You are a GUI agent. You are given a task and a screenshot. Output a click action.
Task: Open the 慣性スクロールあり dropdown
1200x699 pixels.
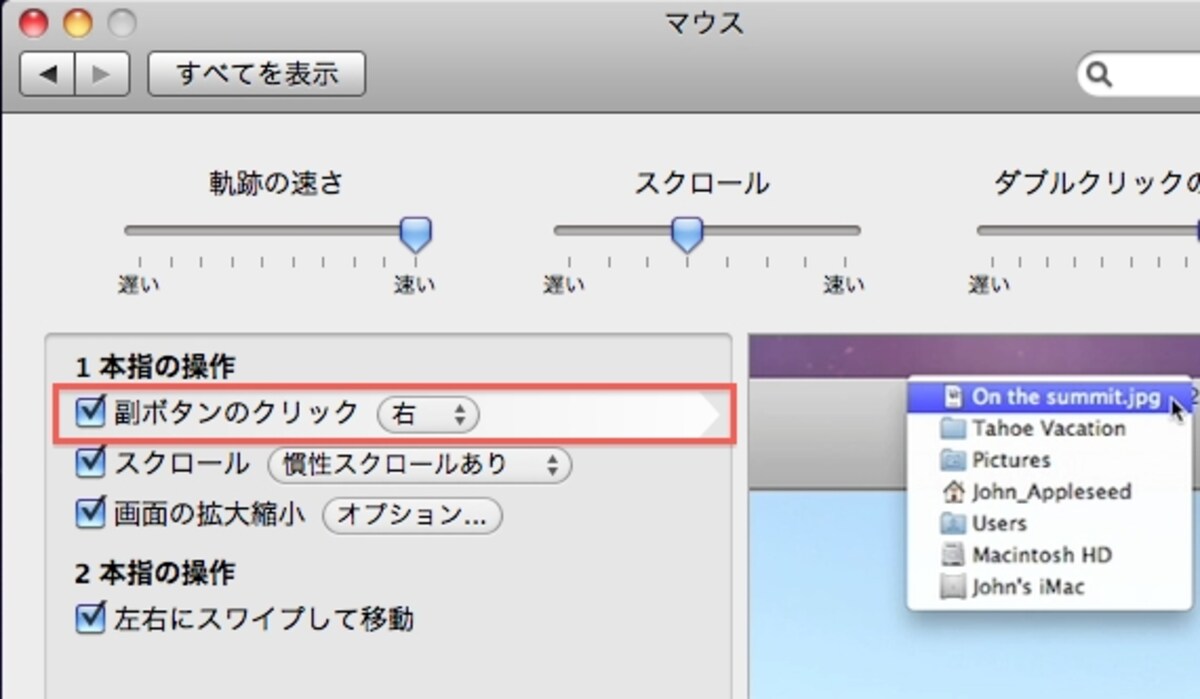420,465
